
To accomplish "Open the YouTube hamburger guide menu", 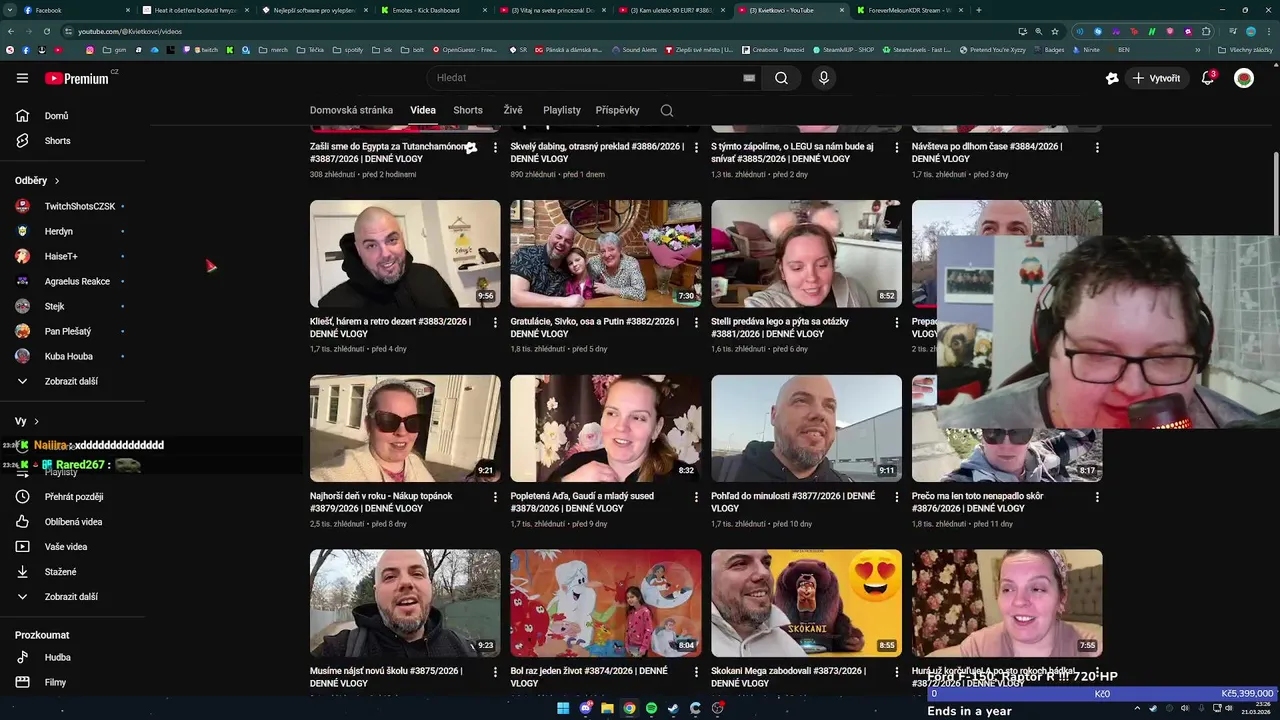I will (x=22, y=78).
